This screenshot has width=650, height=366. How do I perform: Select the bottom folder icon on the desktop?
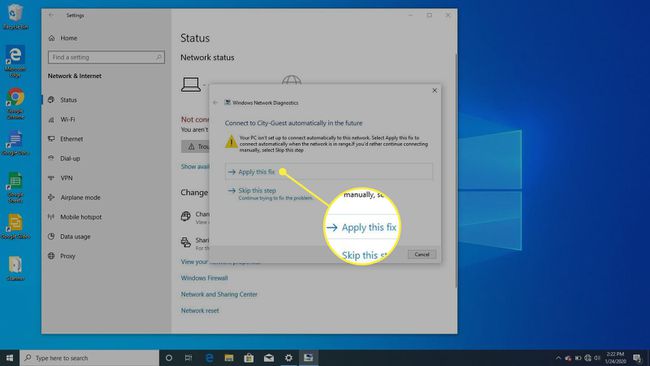click(x=15, y=269)
